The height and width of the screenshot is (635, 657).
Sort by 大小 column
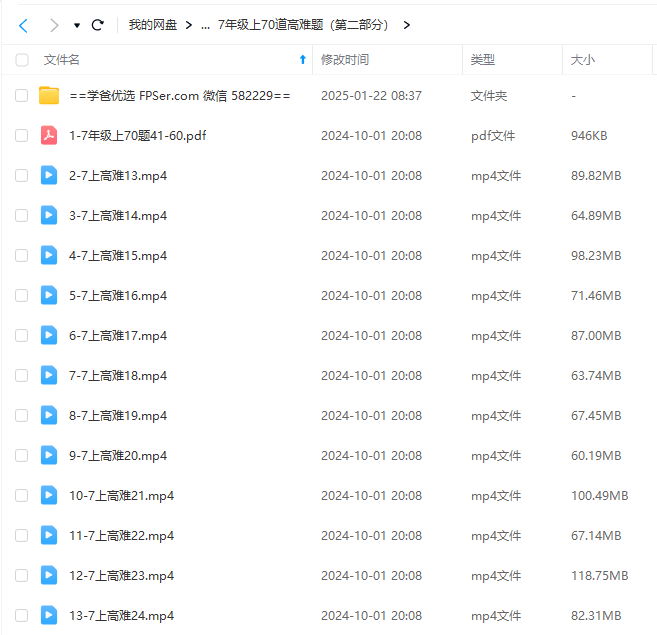point(583,60)
